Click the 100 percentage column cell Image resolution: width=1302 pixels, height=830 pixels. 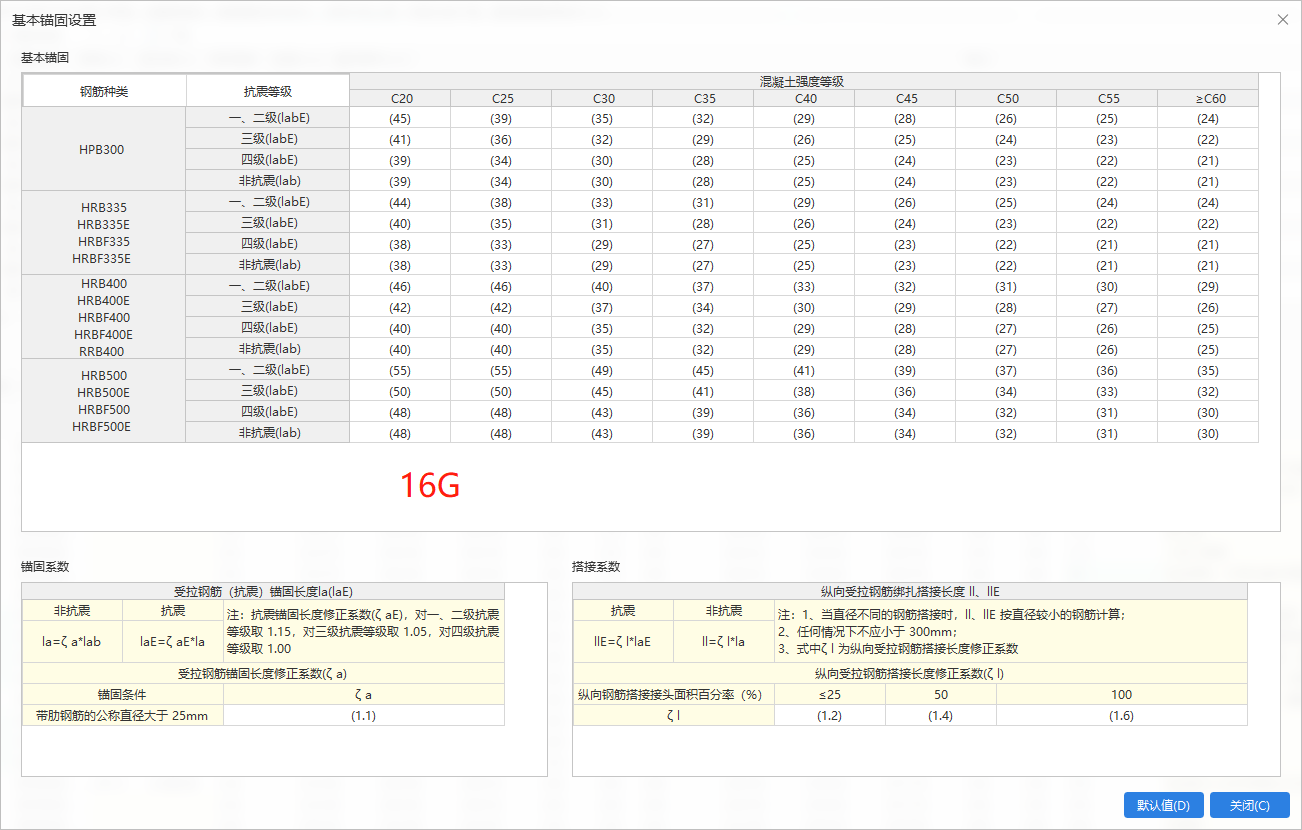(1122, 694)
